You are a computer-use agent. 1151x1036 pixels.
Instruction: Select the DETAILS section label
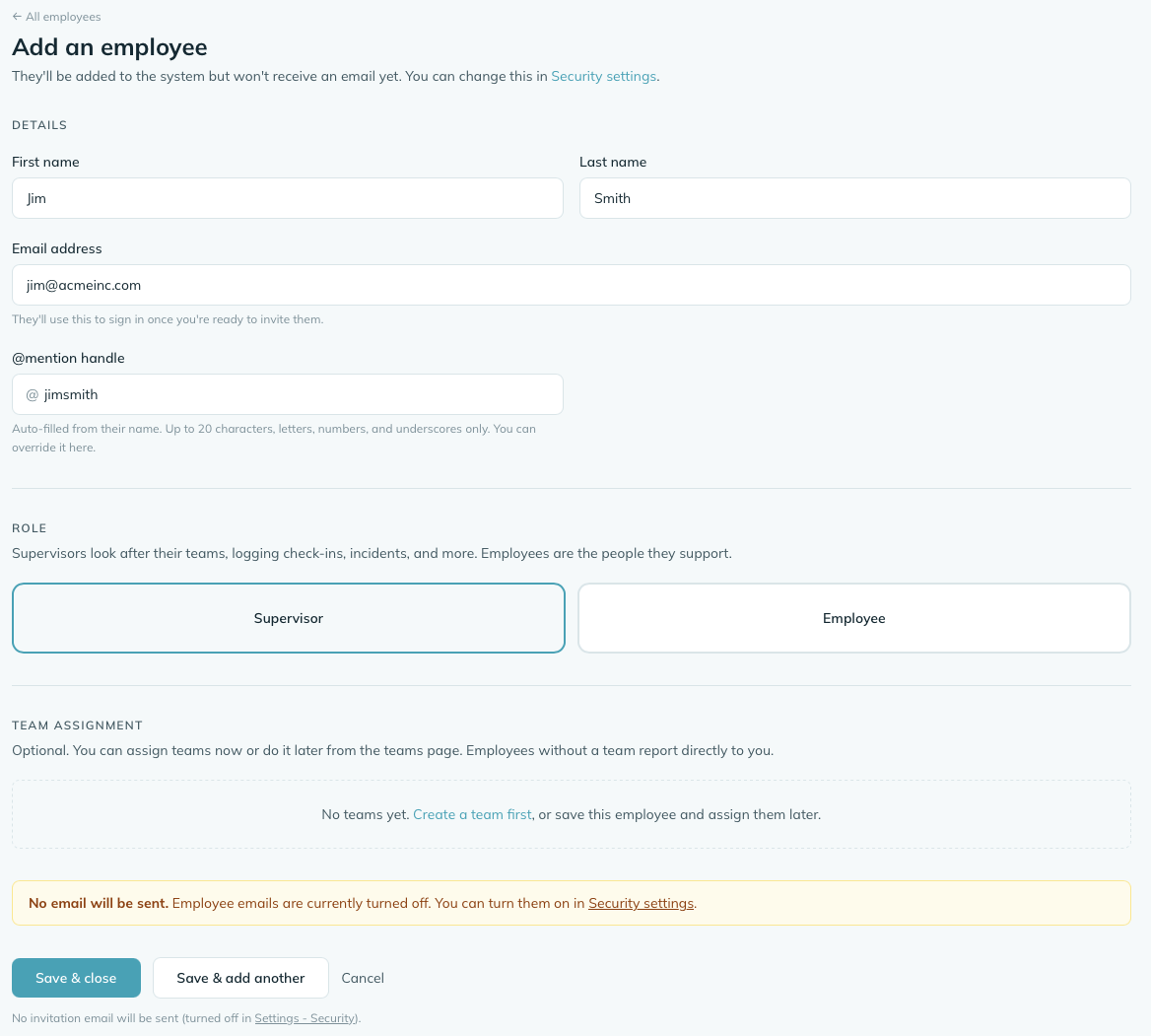39,125
